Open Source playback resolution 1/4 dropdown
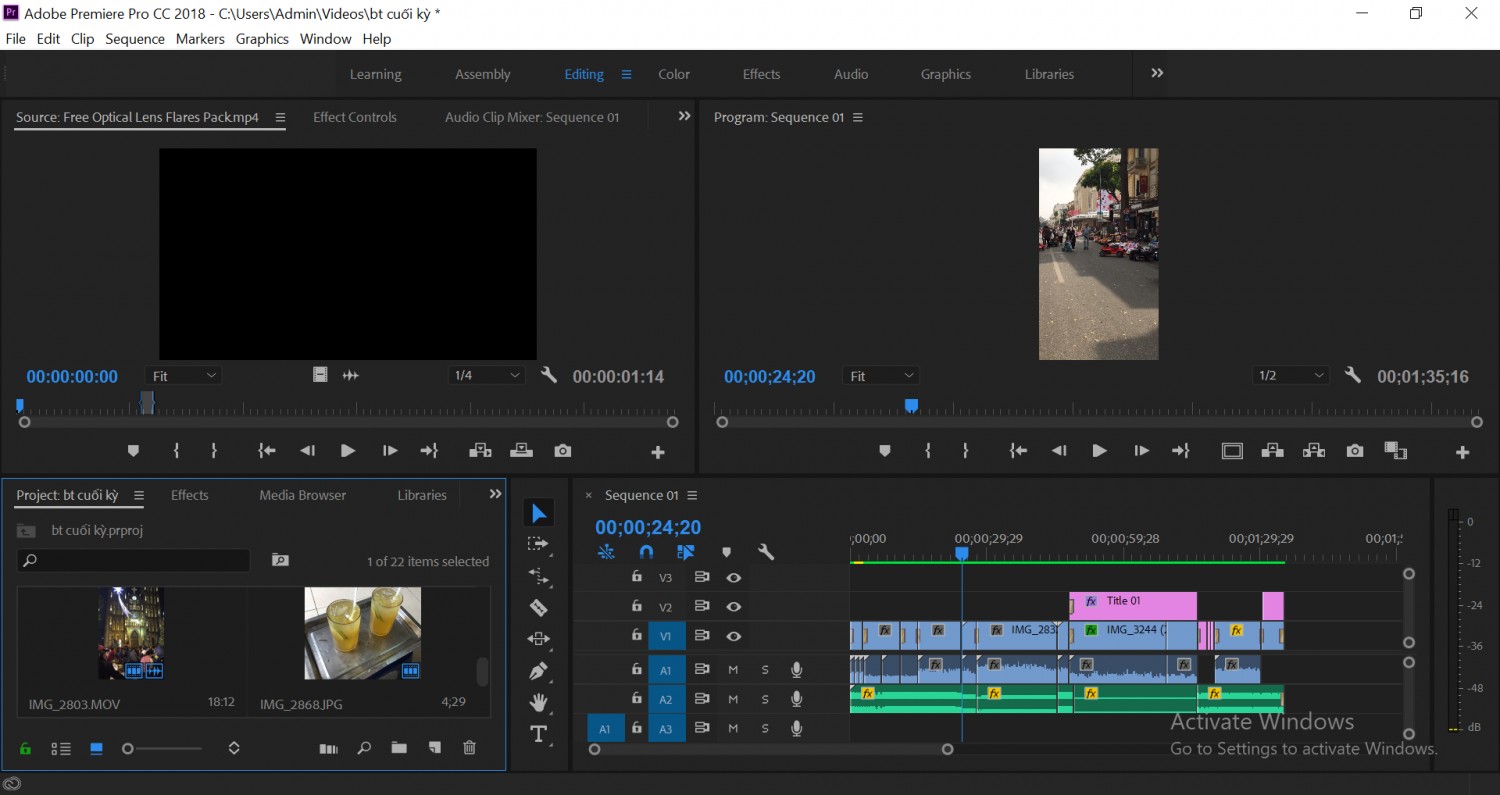 point(486,376)
